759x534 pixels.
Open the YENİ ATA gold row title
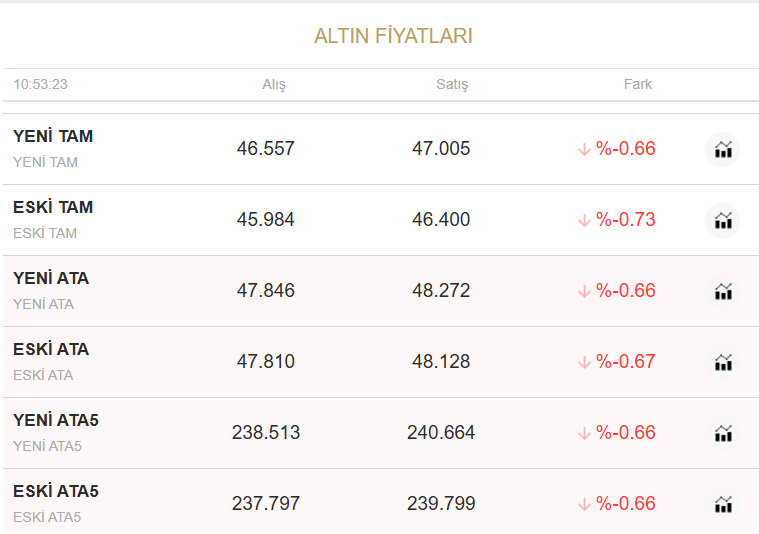coord(51,278)
